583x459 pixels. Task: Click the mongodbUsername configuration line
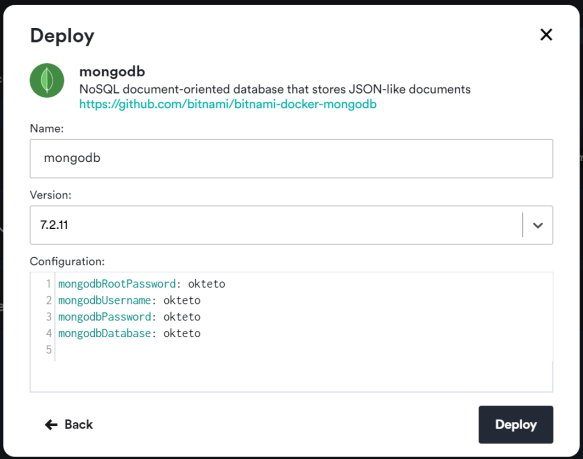point(129,300)
